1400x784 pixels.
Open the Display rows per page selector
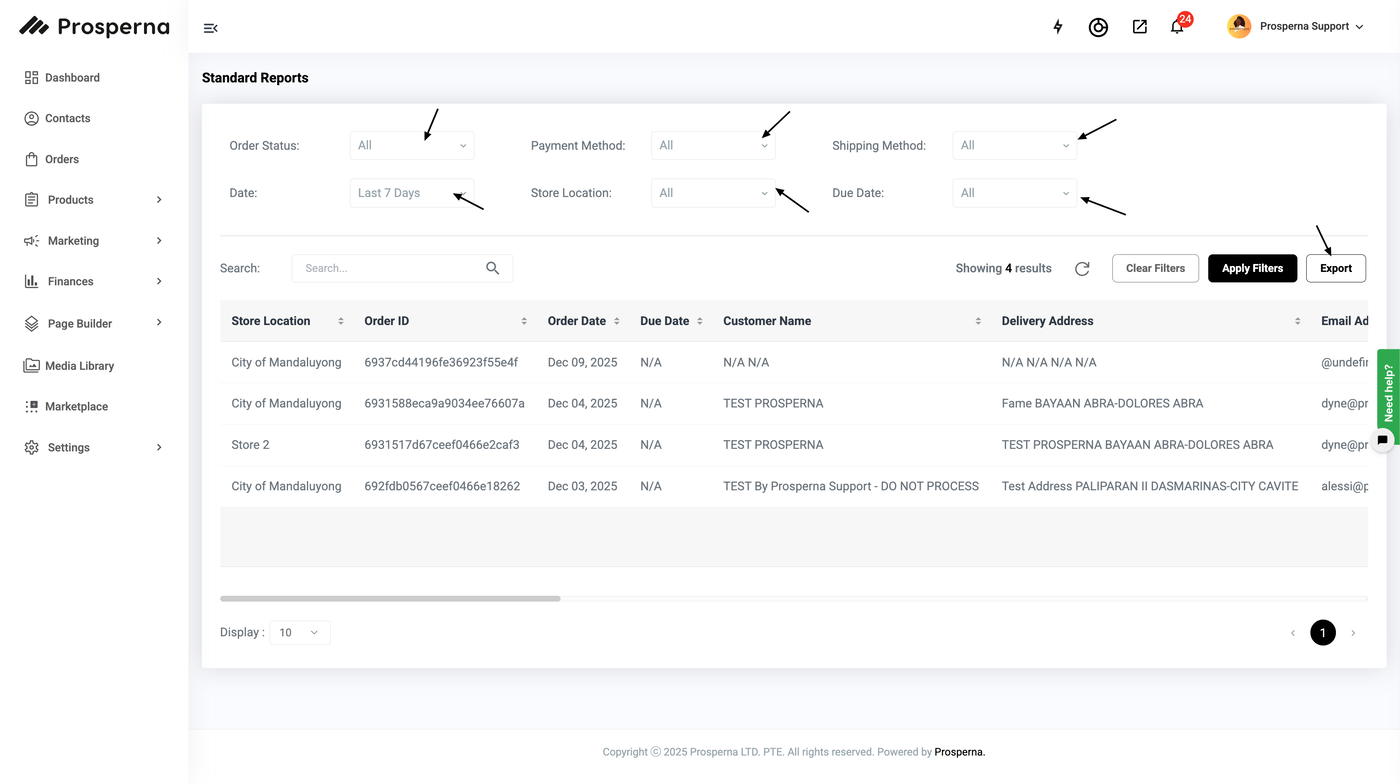tap(300, 632)
